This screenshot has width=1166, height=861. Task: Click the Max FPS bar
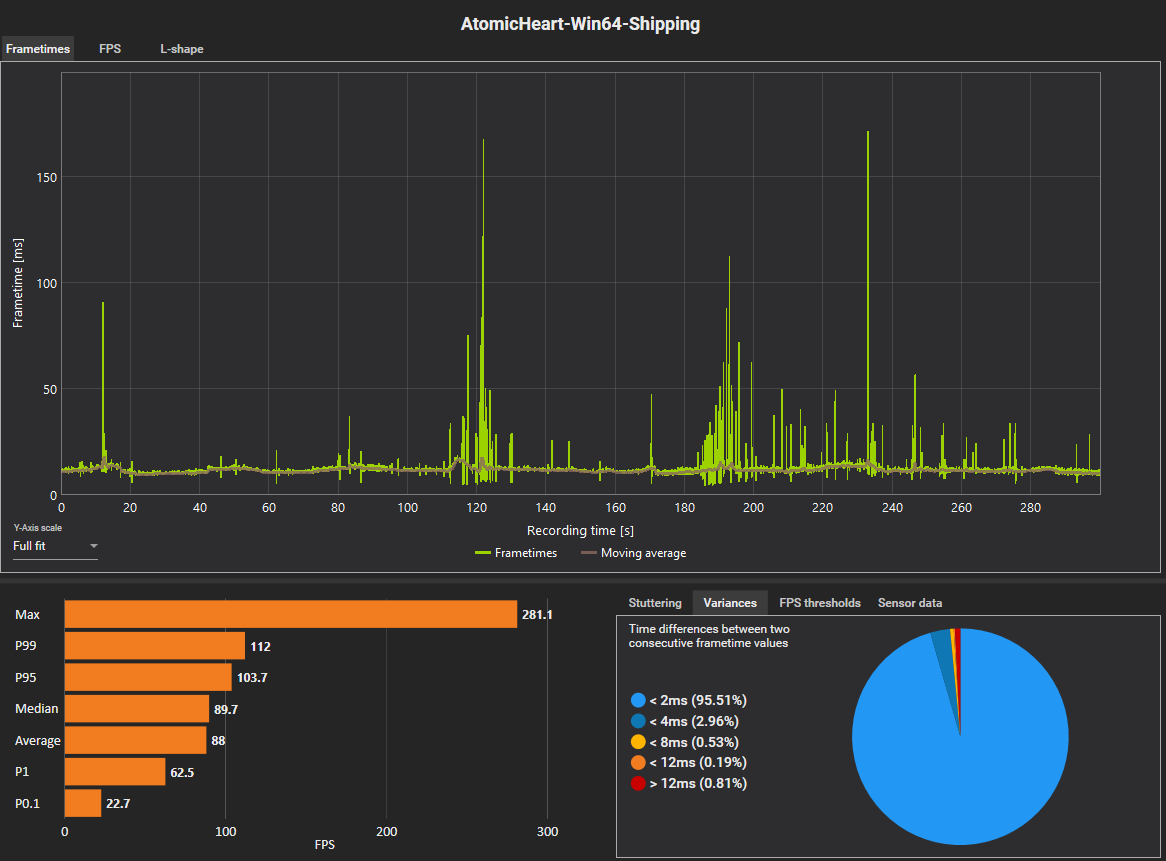pyautogui.click(x=291, y=614)
